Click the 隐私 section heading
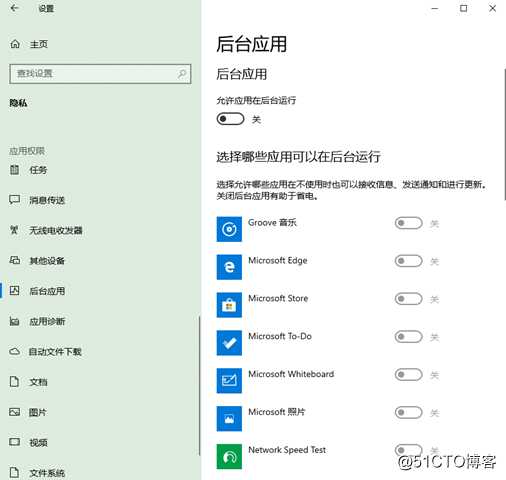 [18, 103]
